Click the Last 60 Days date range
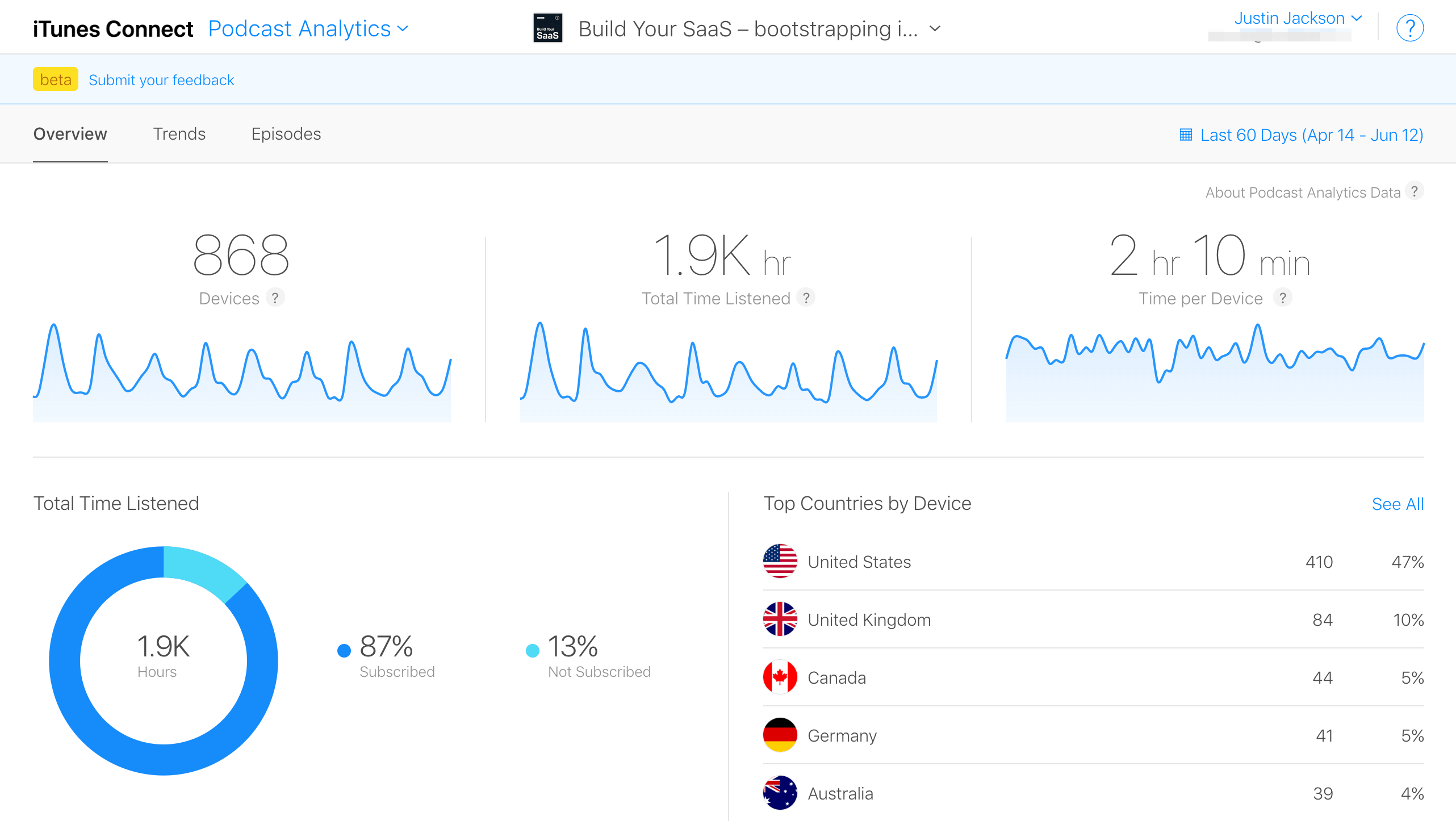This screenshot has width=1456, height=837. coord(1311,135)
